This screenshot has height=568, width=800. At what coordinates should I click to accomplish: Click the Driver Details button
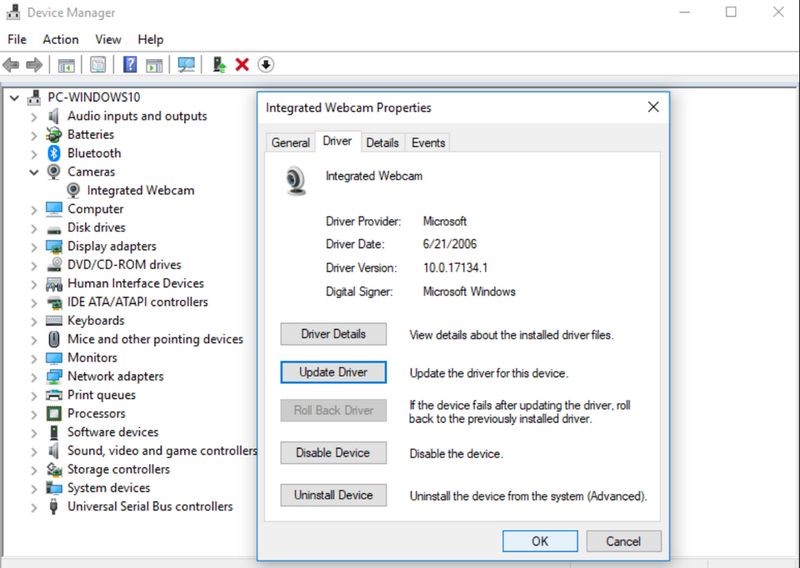pos(333,334)
